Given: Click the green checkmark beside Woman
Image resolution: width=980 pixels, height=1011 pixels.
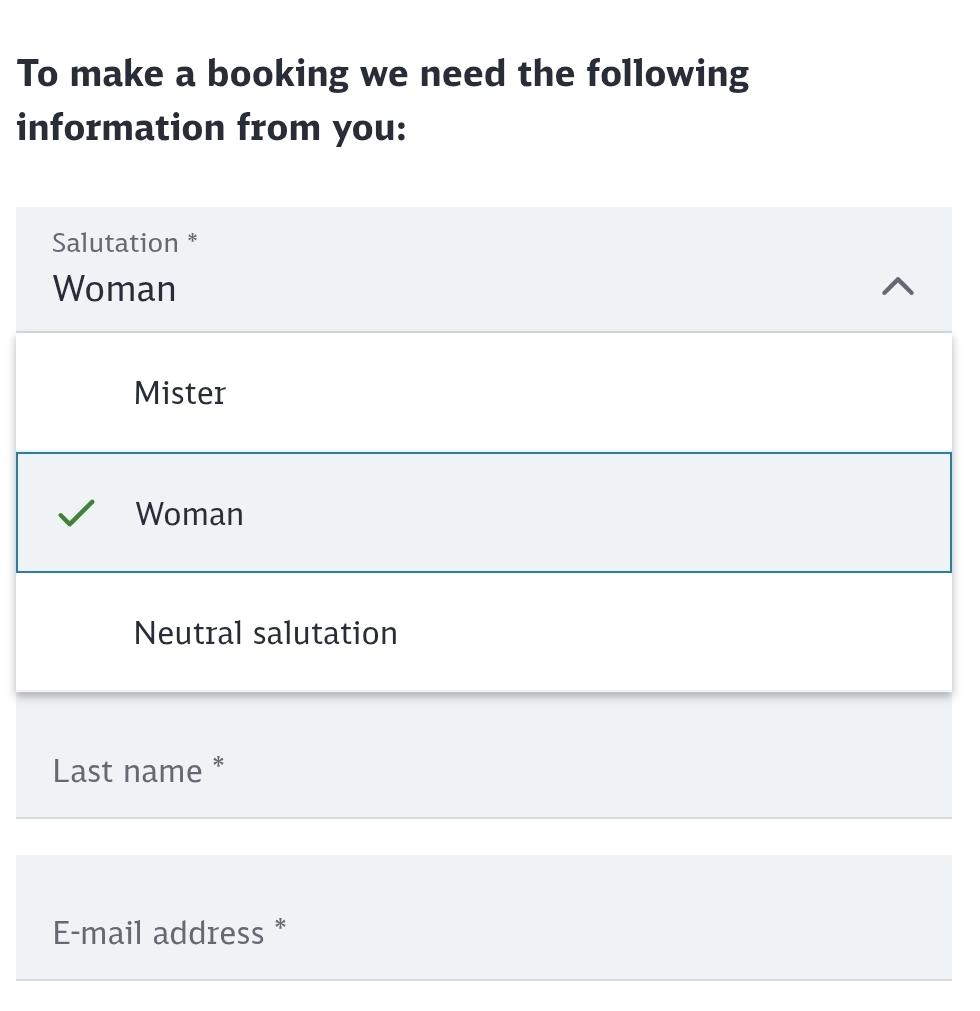Looking at the screenshot, I should (x=76, y=514).
